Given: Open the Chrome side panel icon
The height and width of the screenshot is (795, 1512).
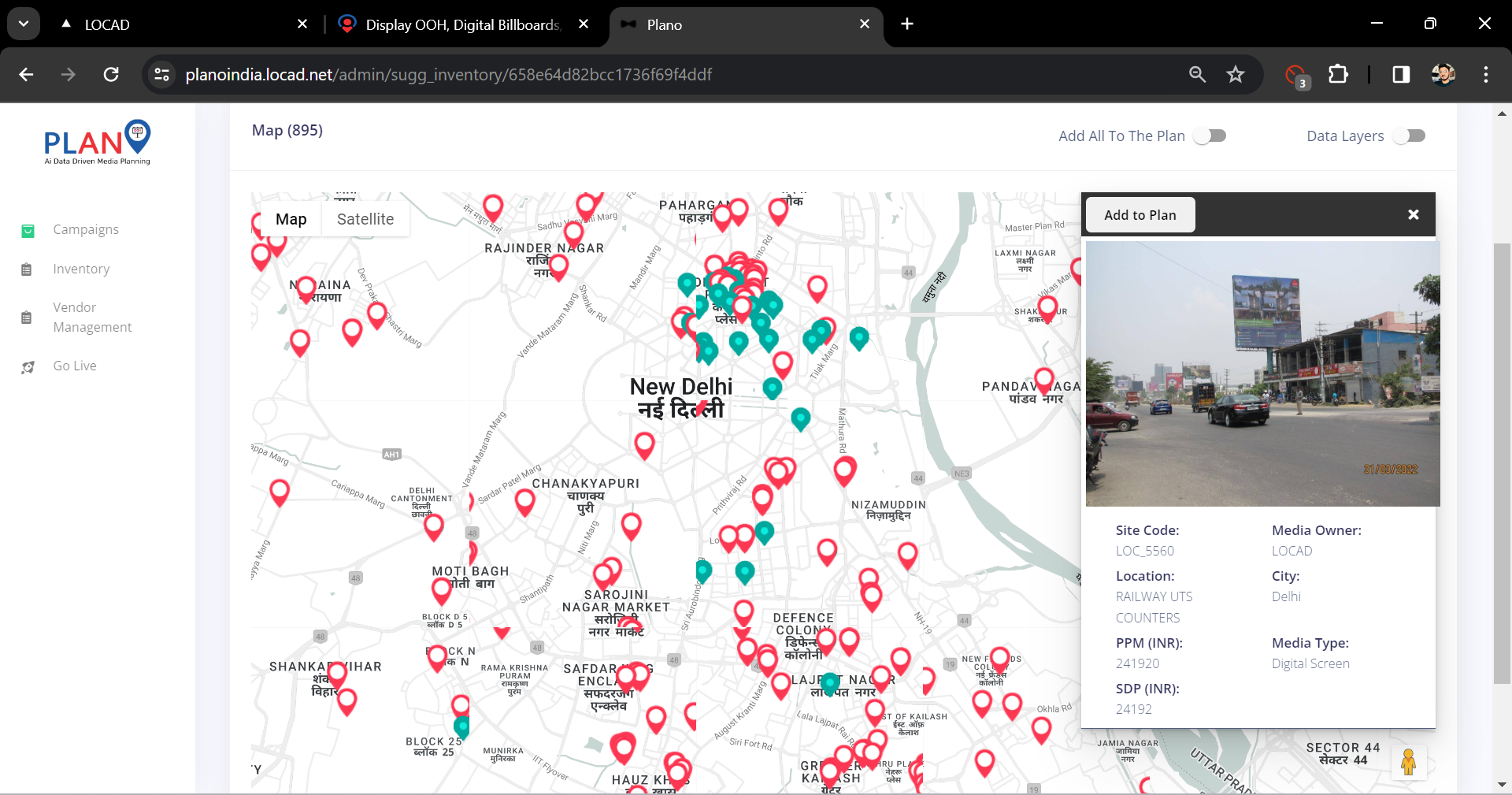Looking at the screenshot, I should click(x=1400, y=74).
